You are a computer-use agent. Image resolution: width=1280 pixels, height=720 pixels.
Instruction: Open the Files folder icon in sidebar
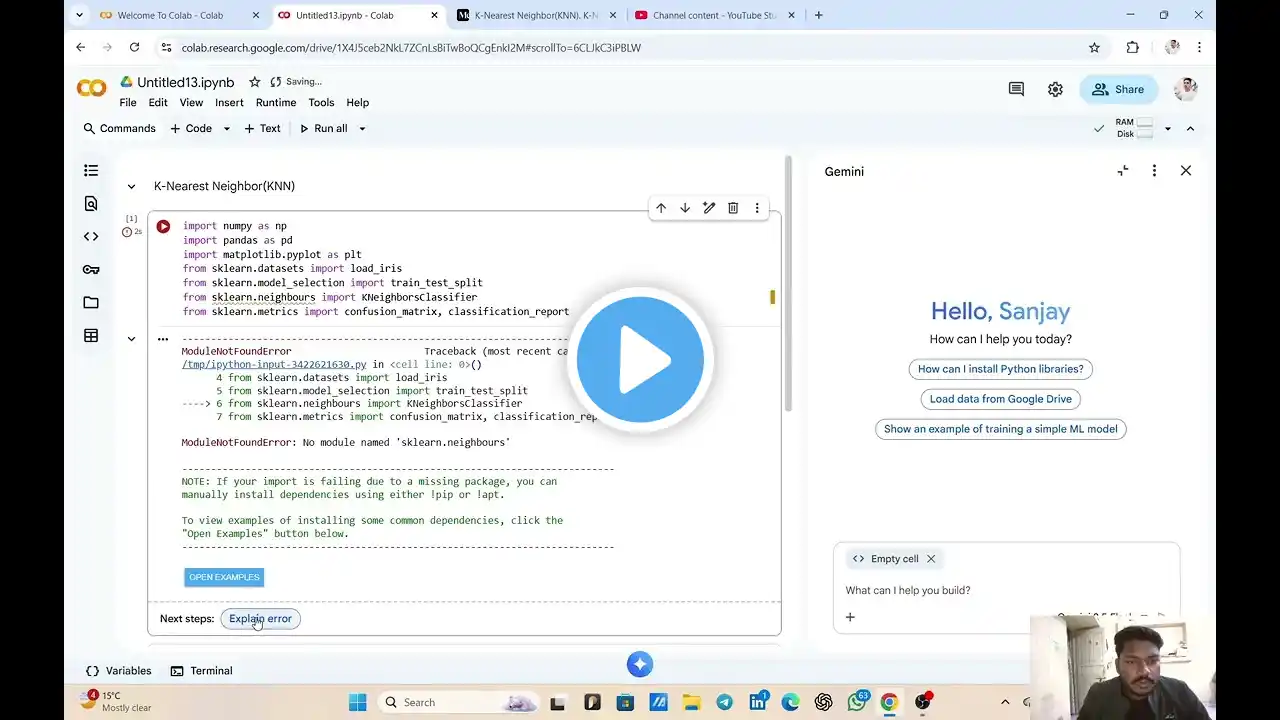pos(91,303)
